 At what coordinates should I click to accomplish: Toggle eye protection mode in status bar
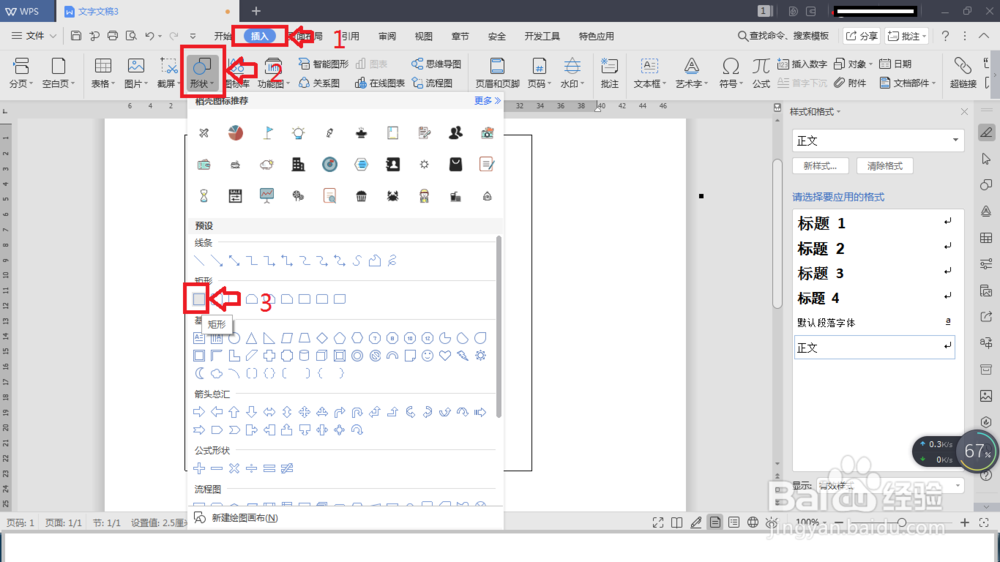click(x=772, y=522)
